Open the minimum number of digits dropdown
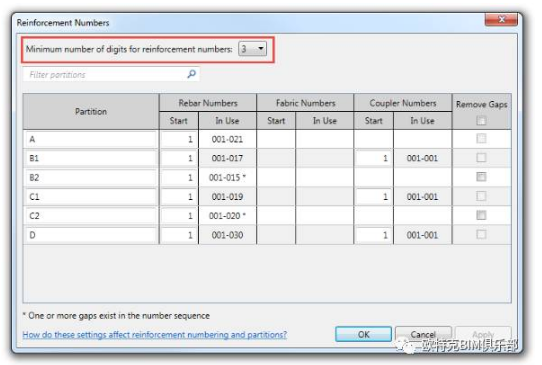 pos(252,49)
